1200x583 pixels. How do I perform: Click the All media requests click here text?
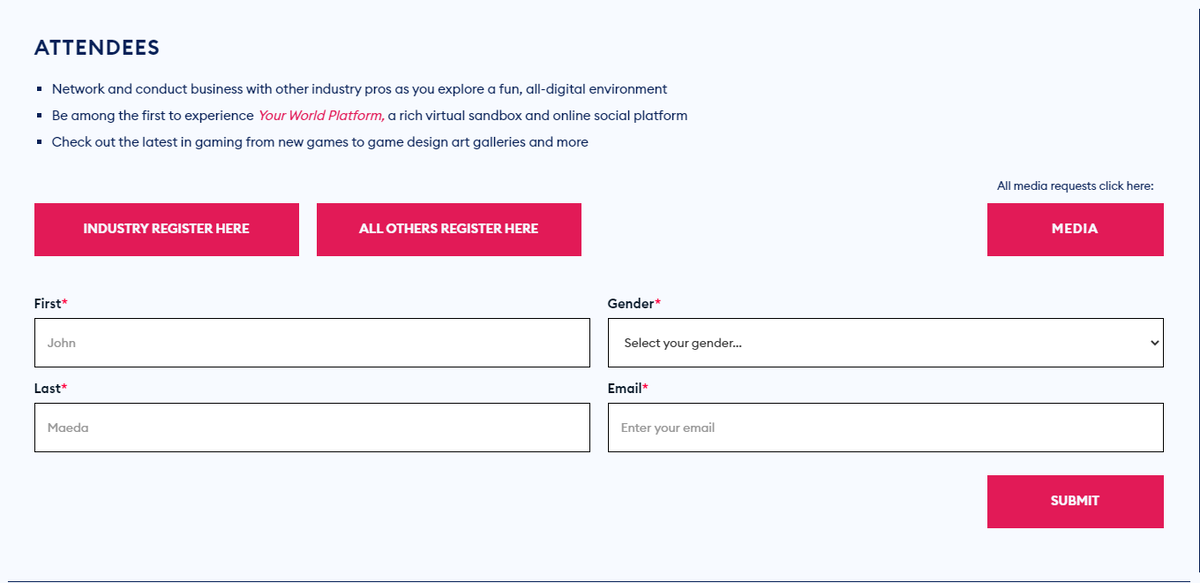coord(1075,186)
